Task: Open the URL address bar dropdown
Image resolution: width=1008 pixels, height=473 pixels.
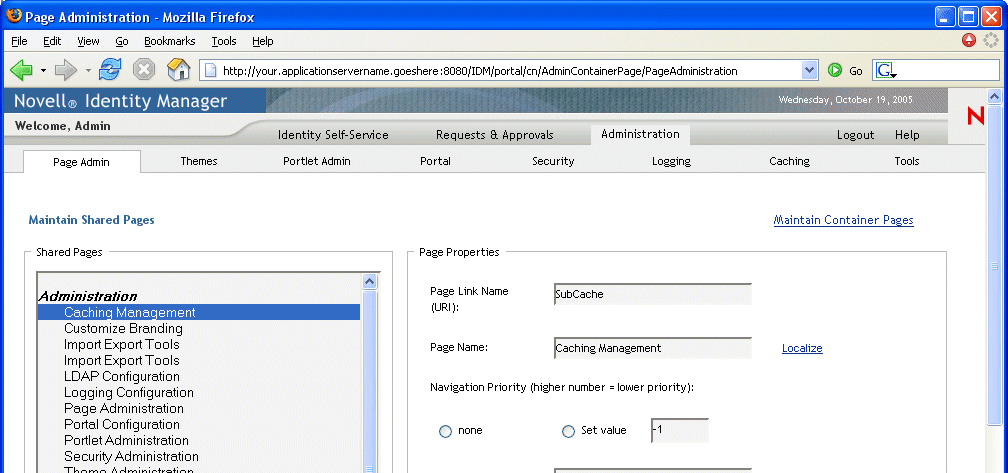Action: pos(810,71)
